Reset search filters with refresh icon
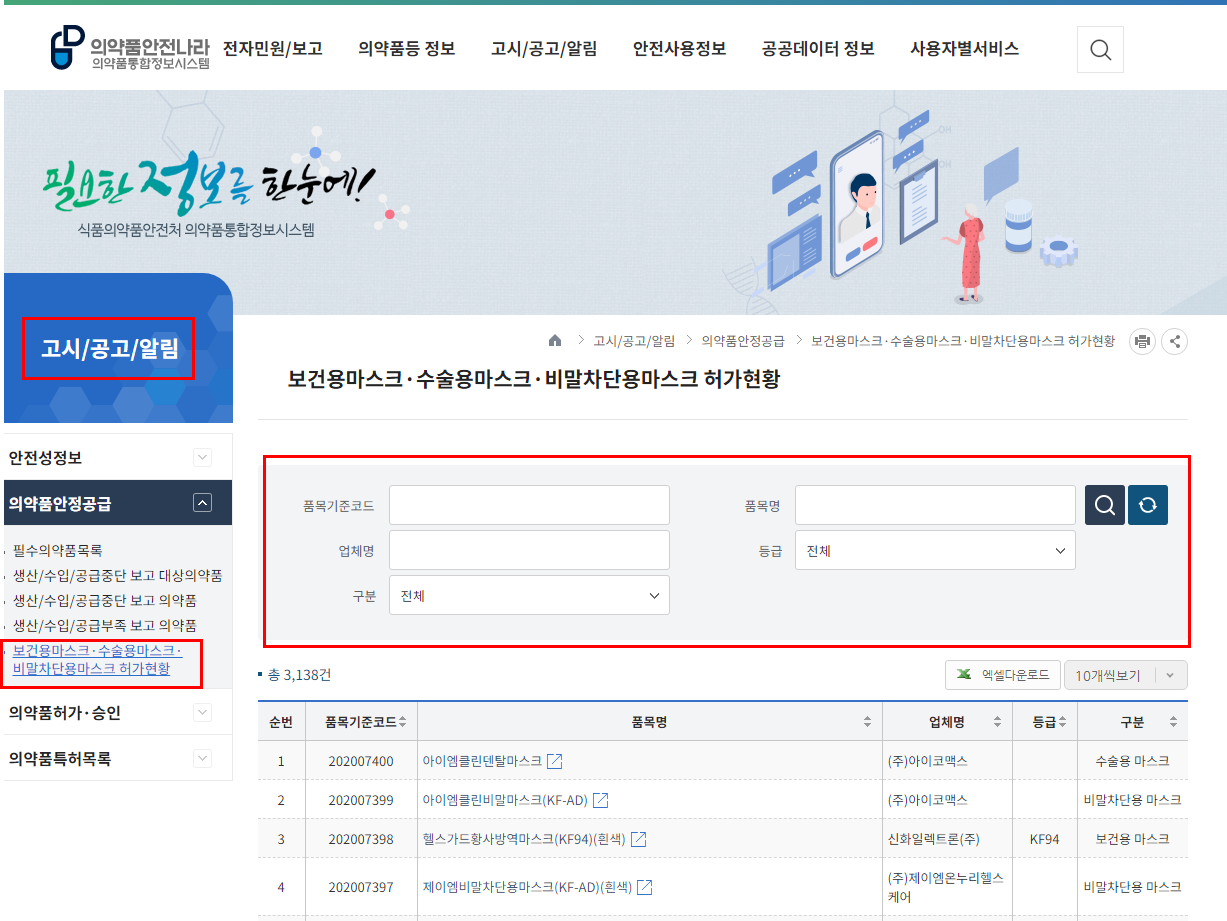 pyautogui.click(x=1148, y=505)
